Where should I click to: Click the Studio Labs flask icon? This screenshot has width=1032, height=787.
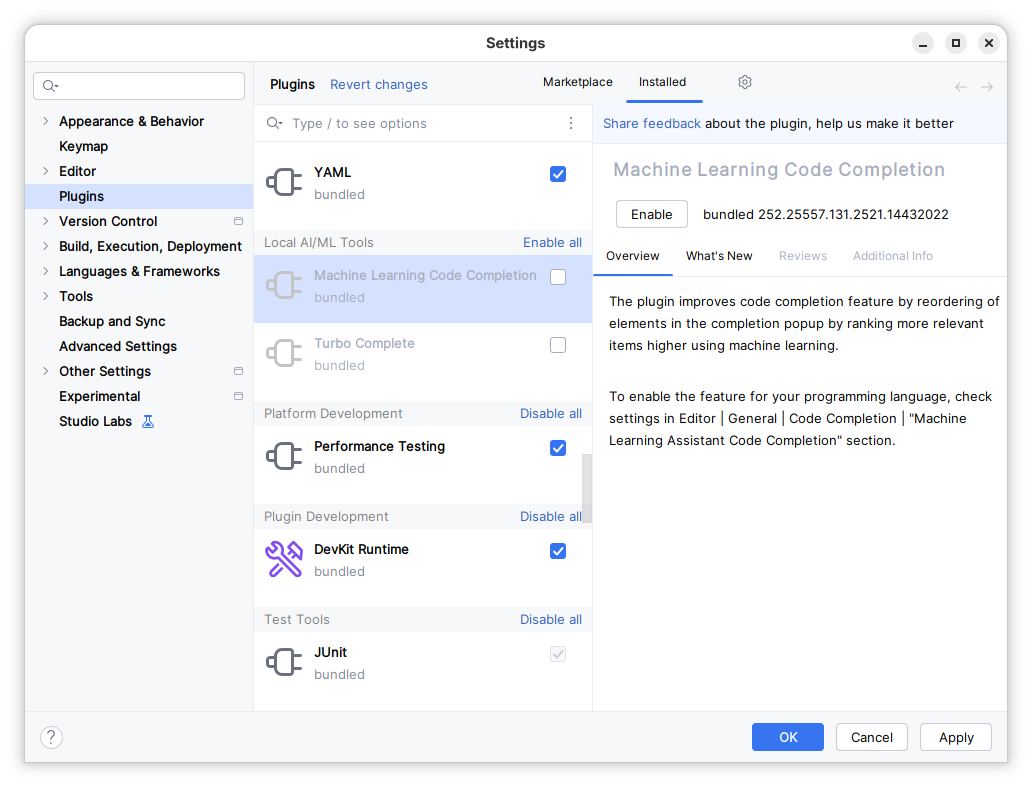(148, 421)
